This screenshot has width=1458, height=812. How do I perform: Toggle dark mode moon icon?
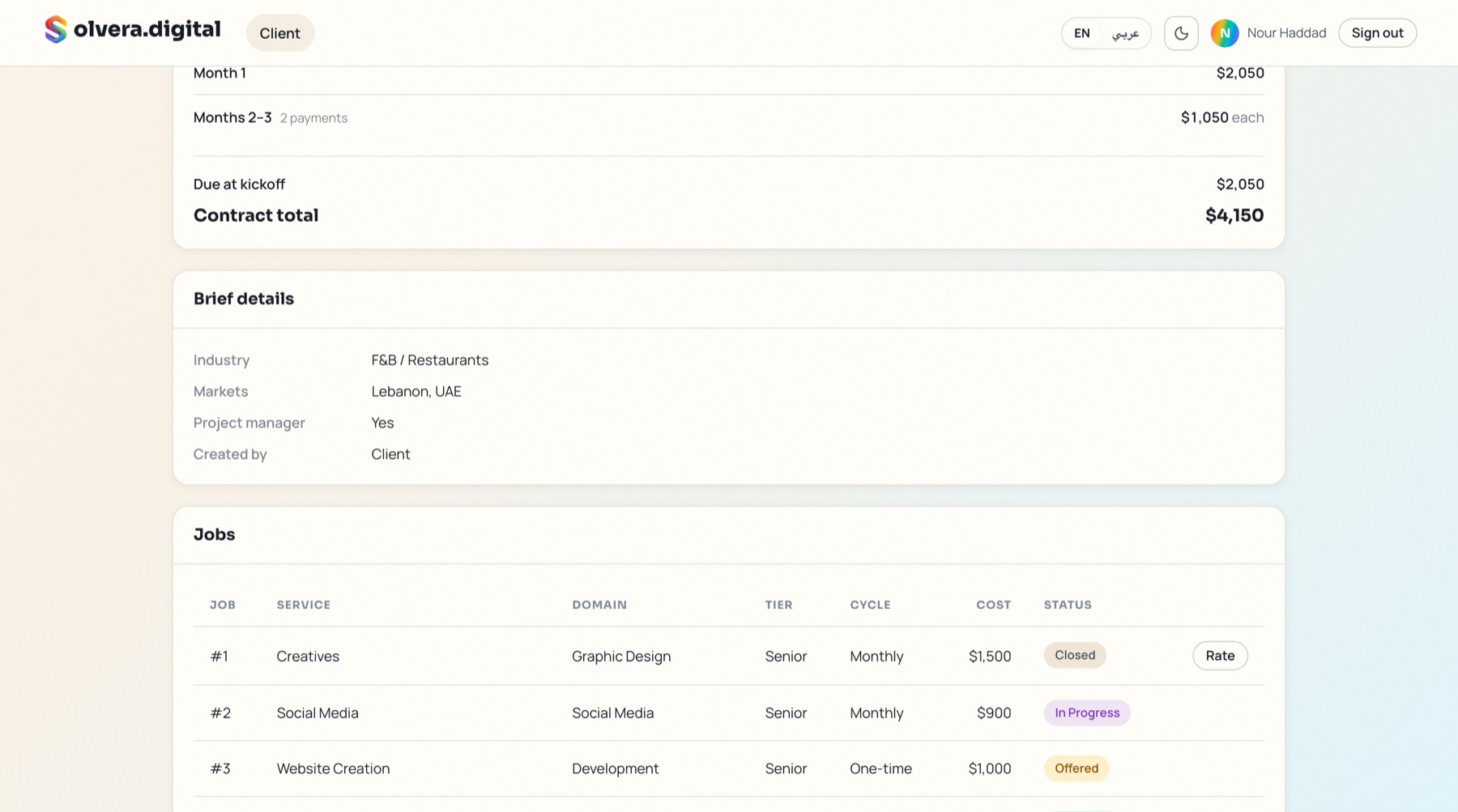(x=1181, y=33)
